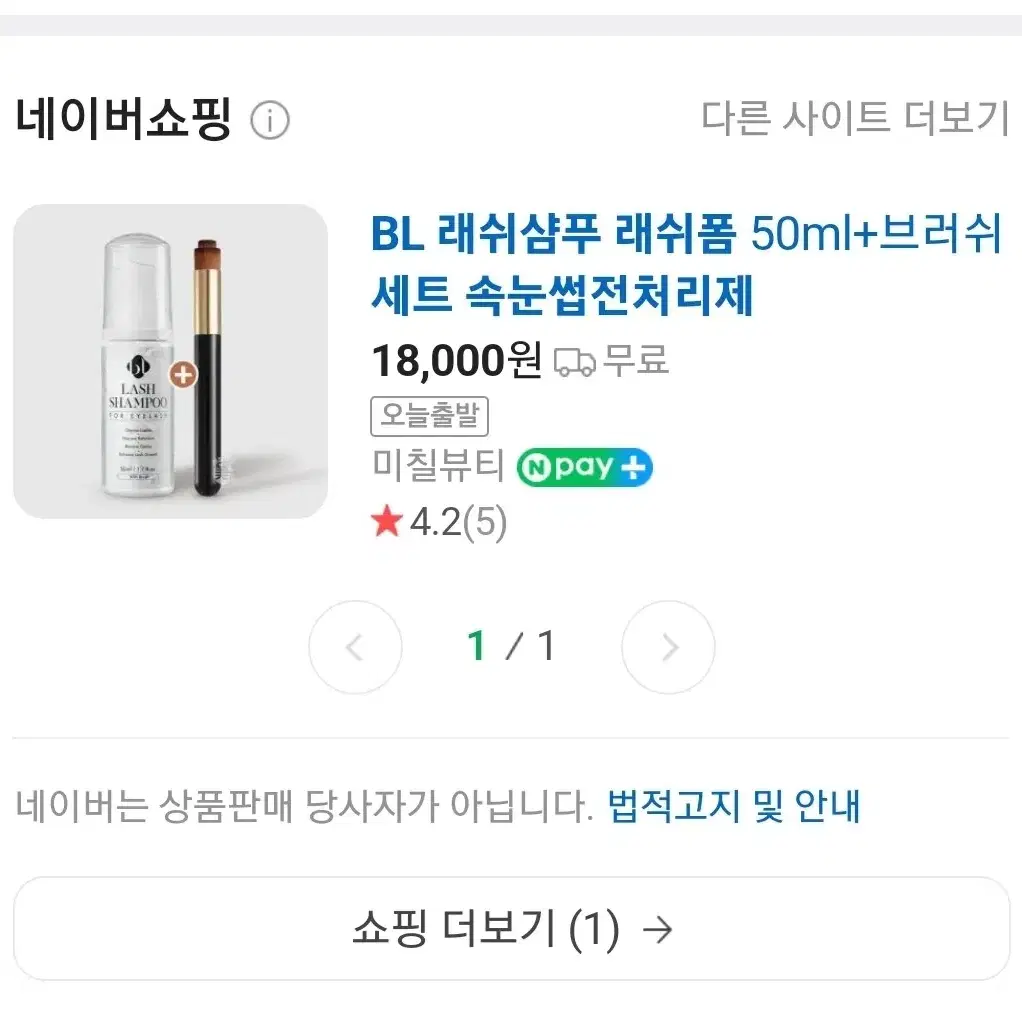Click the arrow in 쇼핑 더보기 button
This screenshot has width=1022, height=1022.
(x=657, y=931)
